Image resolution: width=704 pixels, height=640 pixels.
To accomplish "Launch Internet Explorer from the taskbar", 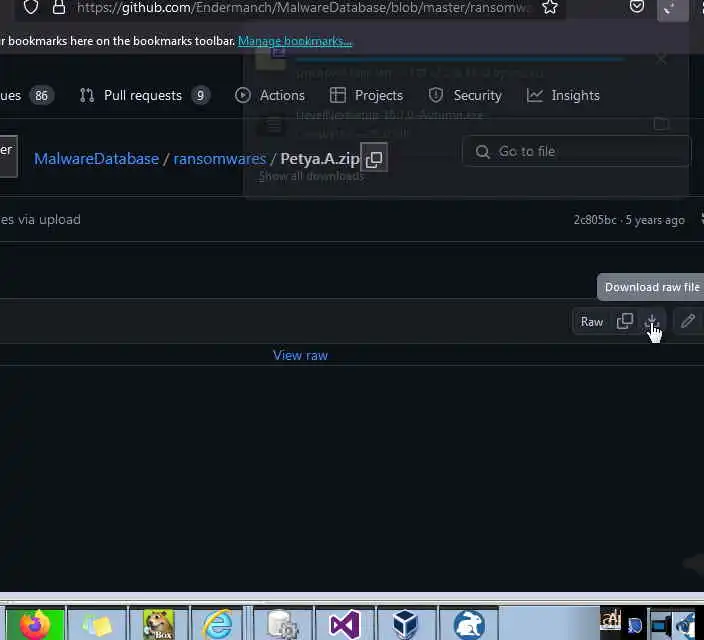I will pos(218,625).
